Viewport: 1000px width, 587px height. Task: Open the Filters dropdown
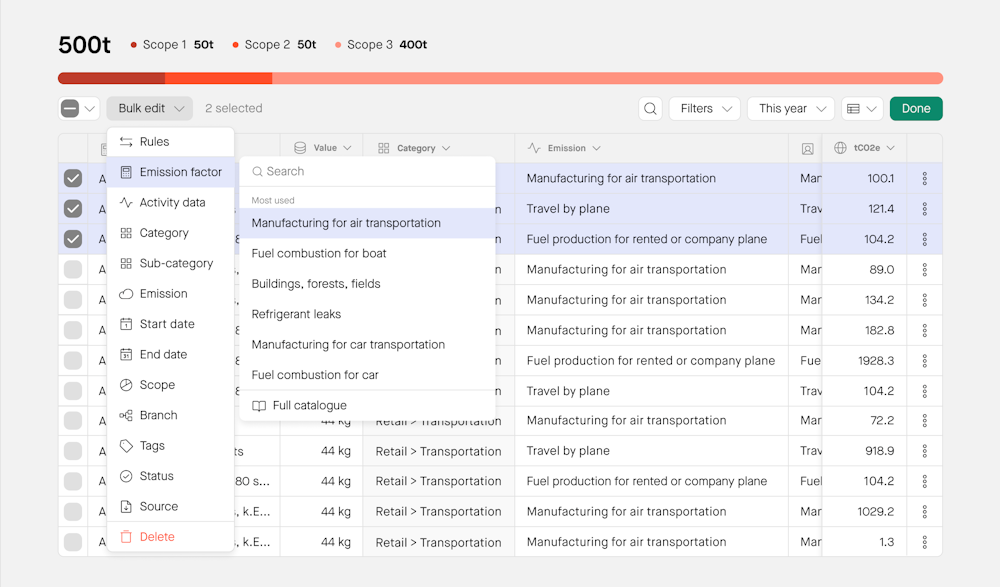click(704, 109)
